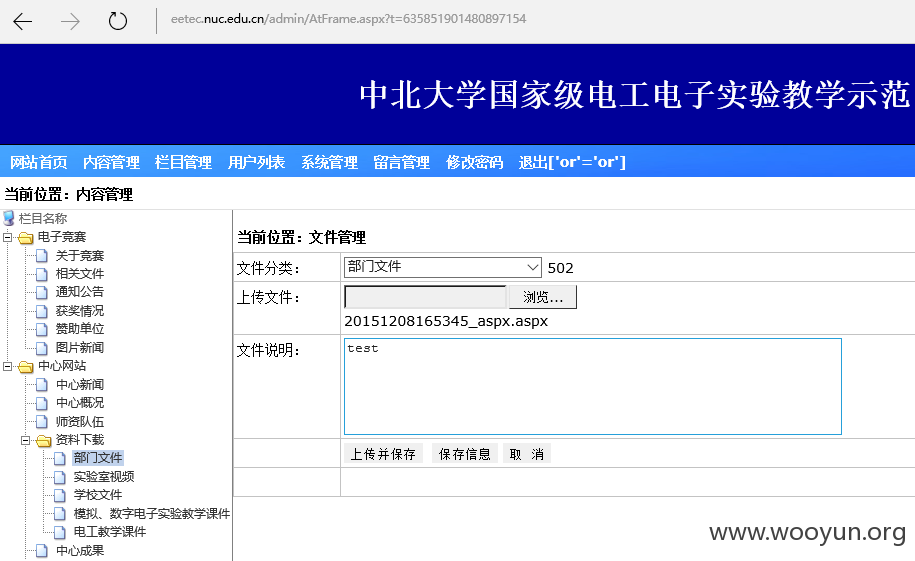Select 相关文件 in the tree
The image size is (915, 561).
pyautogui.click(x=80, y=274)
